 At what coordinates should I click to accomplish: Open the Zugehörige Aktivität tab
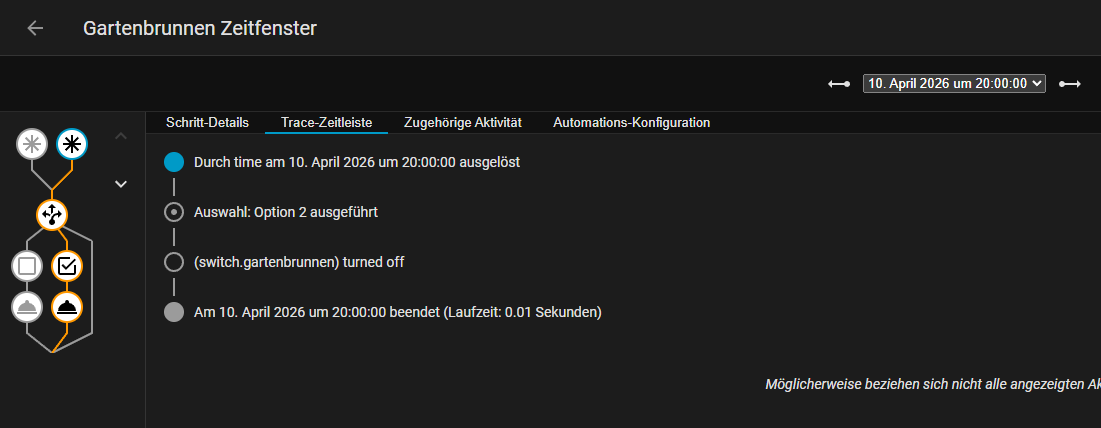point(463,123)
